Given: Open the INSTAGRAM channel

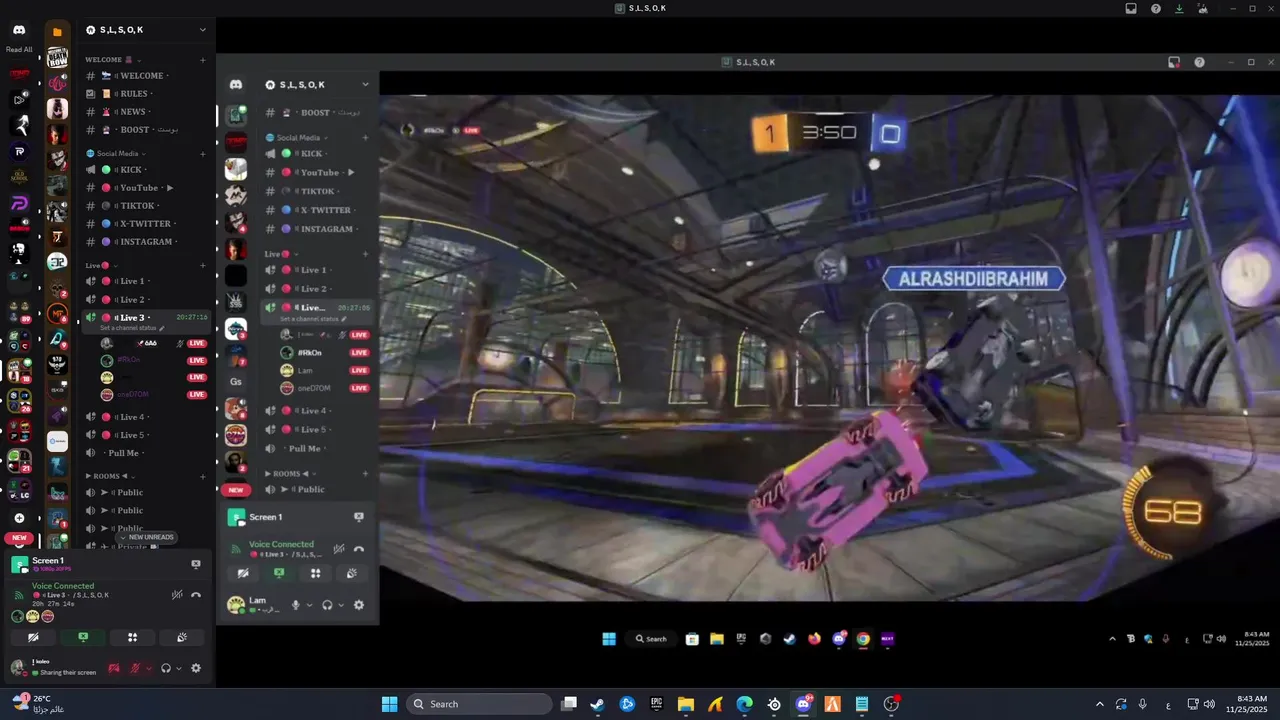Looking at the screenshot, I should tap(147, 242).
